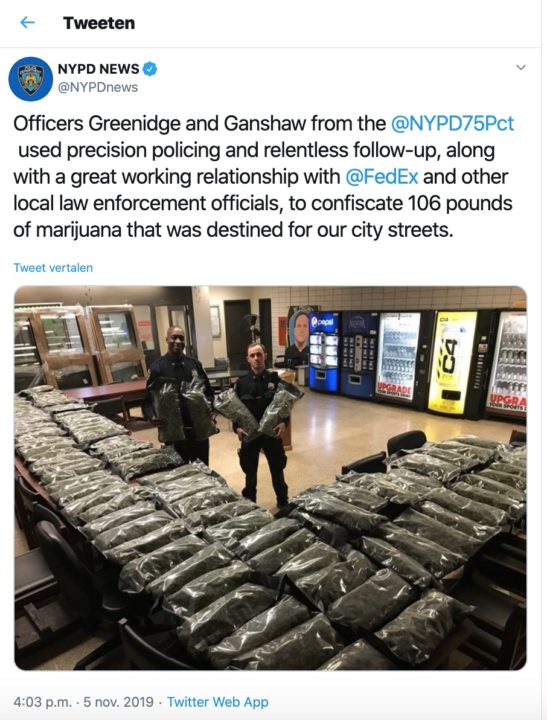This screenshot has width=547, height=720.
Task: Follow the @FedEx mention link
Action: point(381,177)
